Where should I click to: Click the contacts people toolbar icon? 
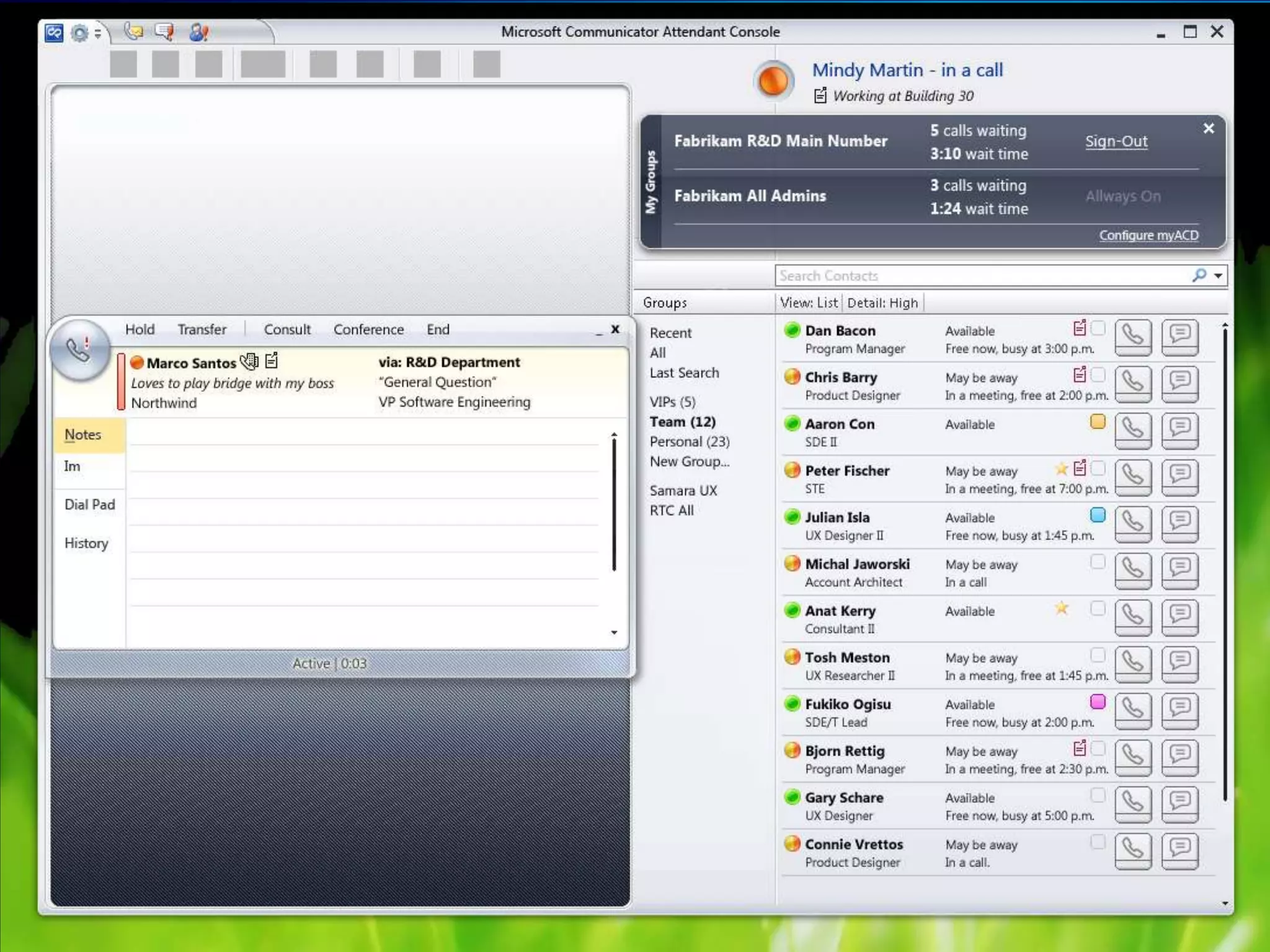[198, 32]
